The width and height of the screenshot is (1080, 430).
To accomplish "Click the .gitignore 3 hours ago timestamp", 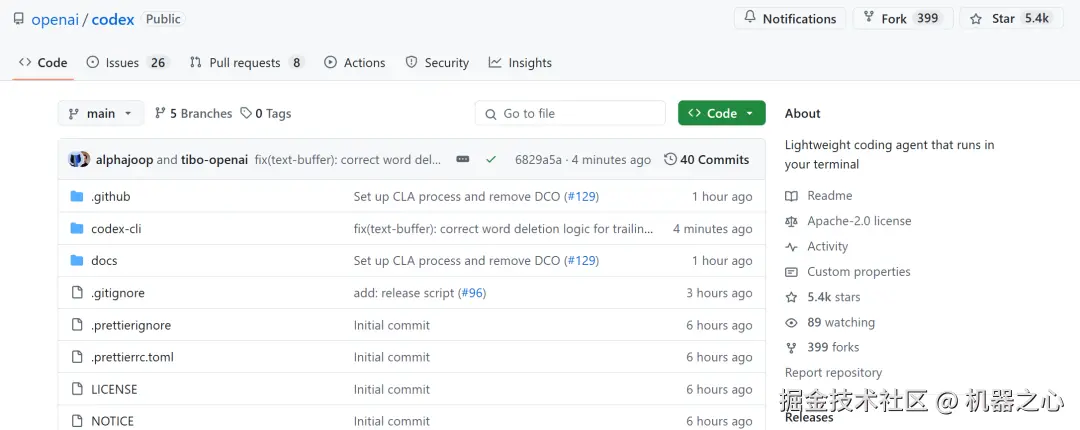I will [x=719, y=293].
